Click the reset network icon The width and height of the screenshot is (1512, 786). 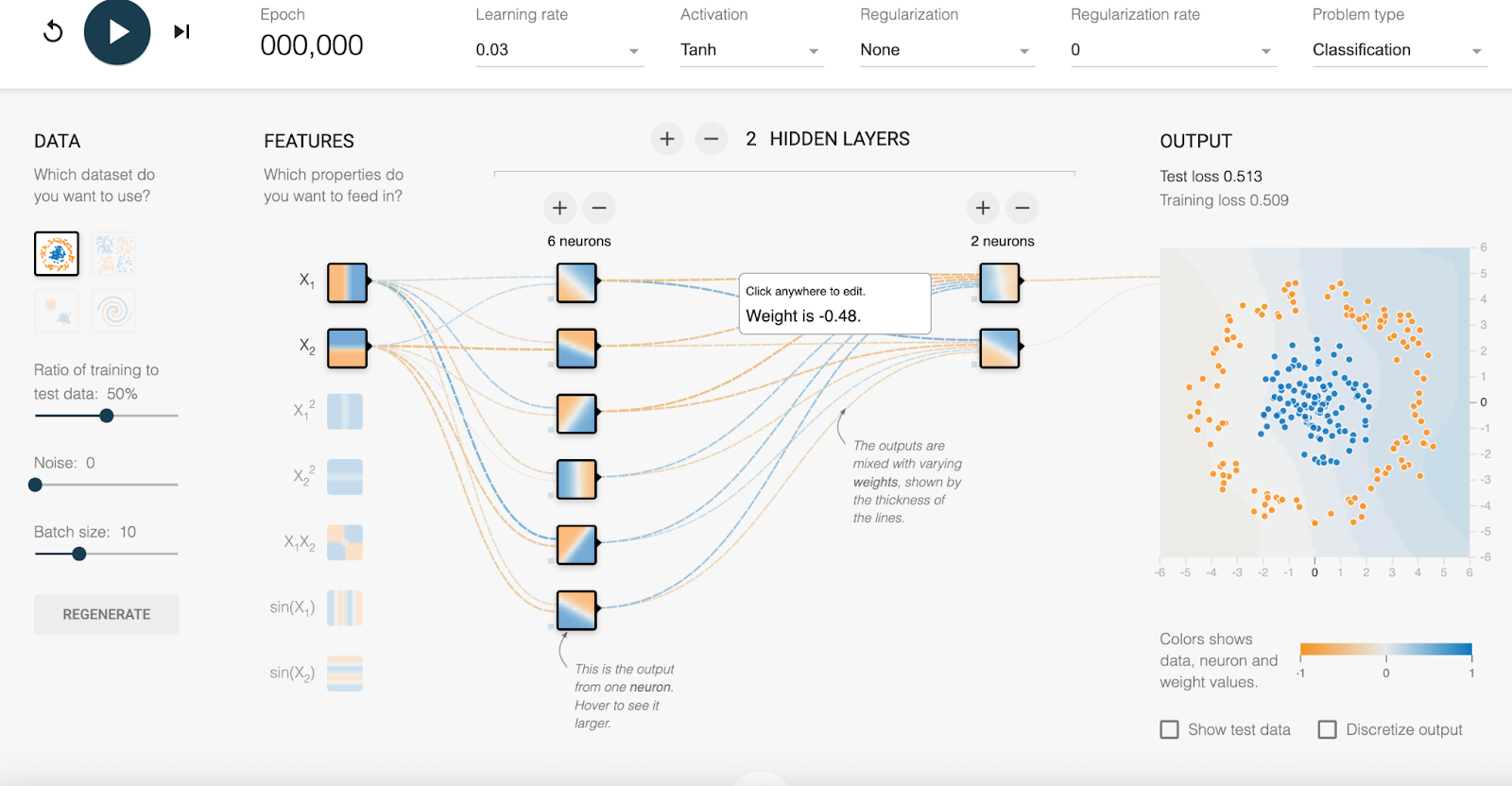[x=53, y=31]
